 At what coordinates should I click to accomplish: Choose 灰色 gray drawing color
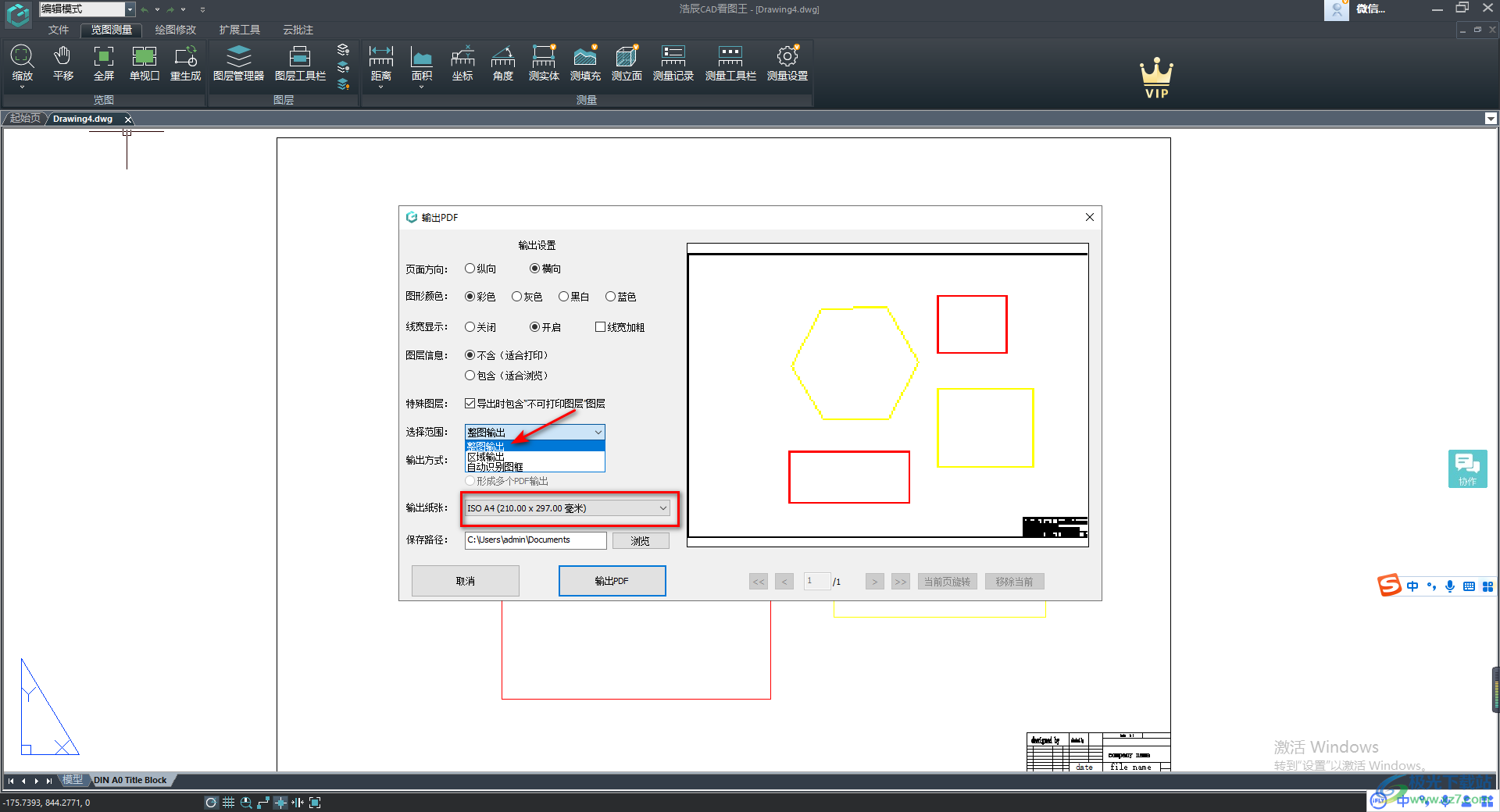coord(527,297)
